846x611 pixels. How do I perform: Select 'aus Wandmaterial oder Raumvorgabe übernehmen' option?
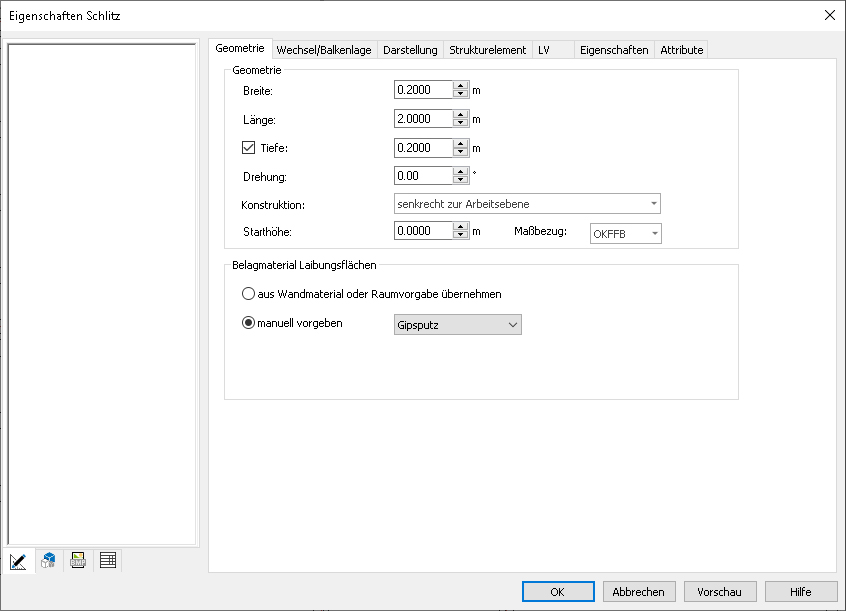coord(250,295)
